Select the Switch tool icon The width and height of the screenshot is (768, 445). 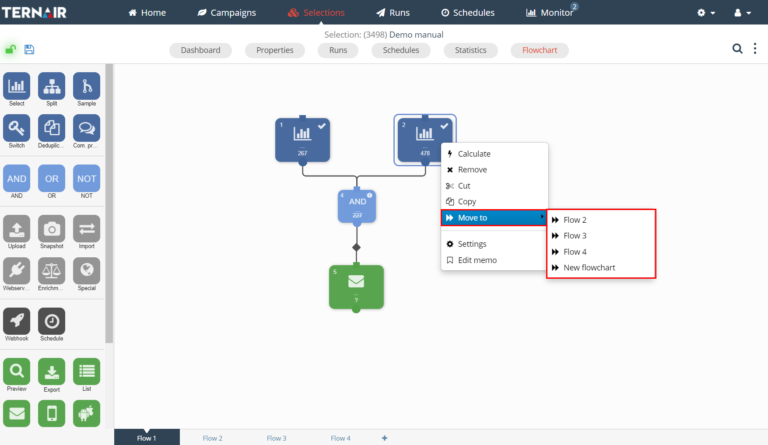(x=17, y=128)
